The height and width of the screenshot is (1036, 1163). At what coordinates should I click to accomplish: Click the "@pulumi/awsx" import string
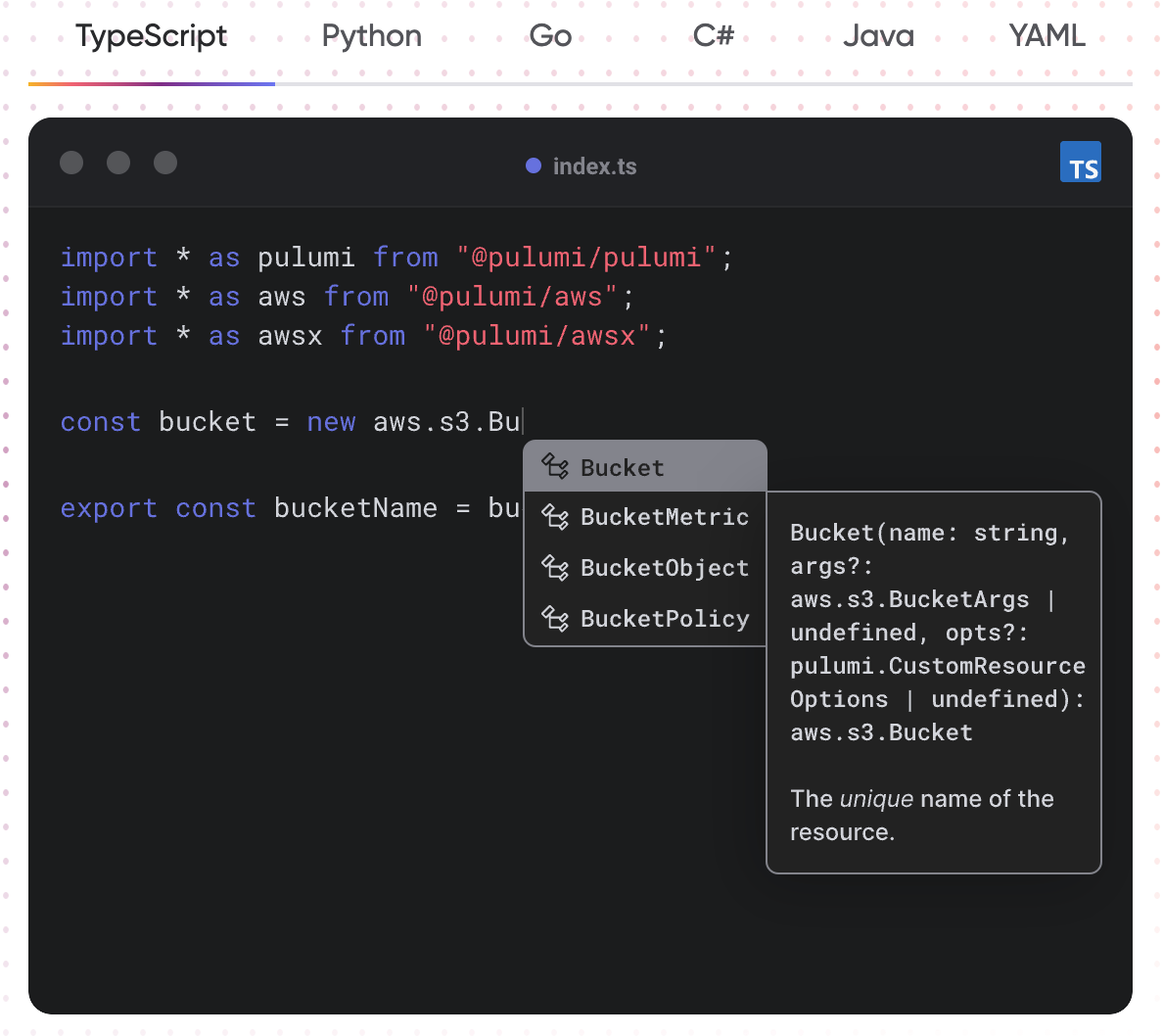[x=537, y=336]
